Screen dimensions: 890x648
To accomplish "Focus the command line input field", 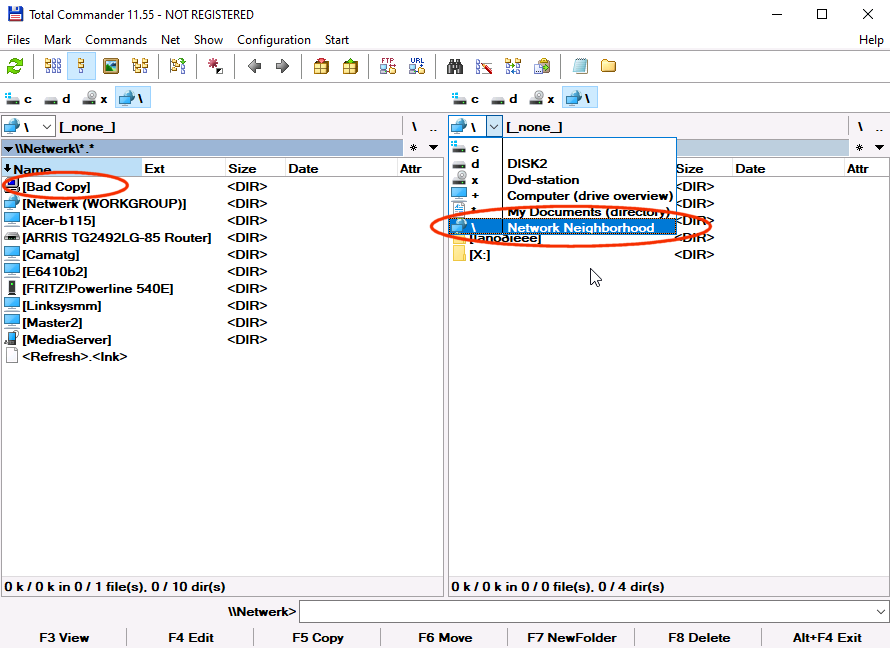I will [x=586, y=611].
